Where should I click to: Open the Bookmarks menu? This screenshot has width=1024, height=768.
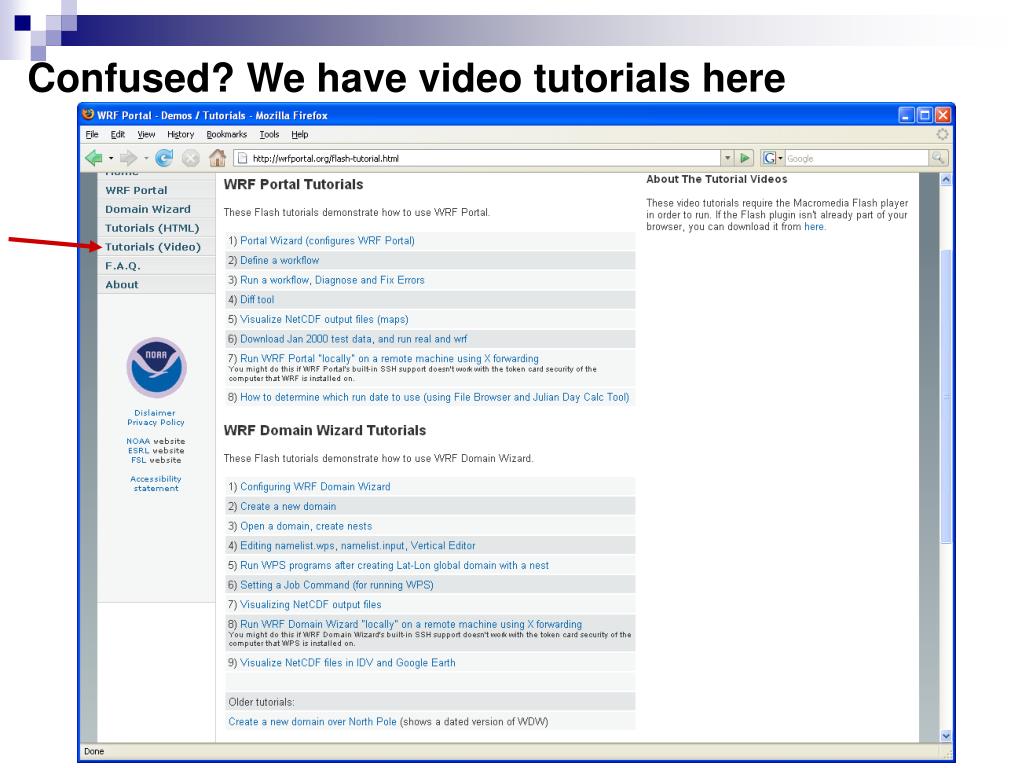pyautogui.click(x=227, y=135)
